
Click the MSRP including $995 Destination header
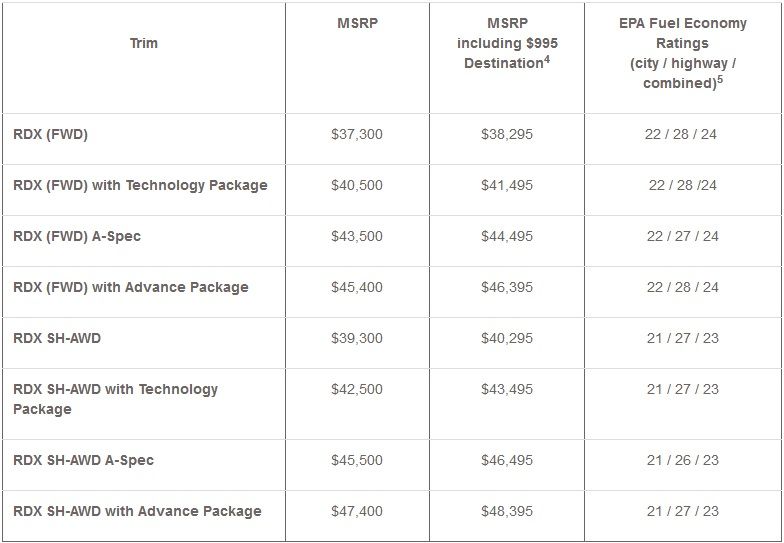point(507,43)
